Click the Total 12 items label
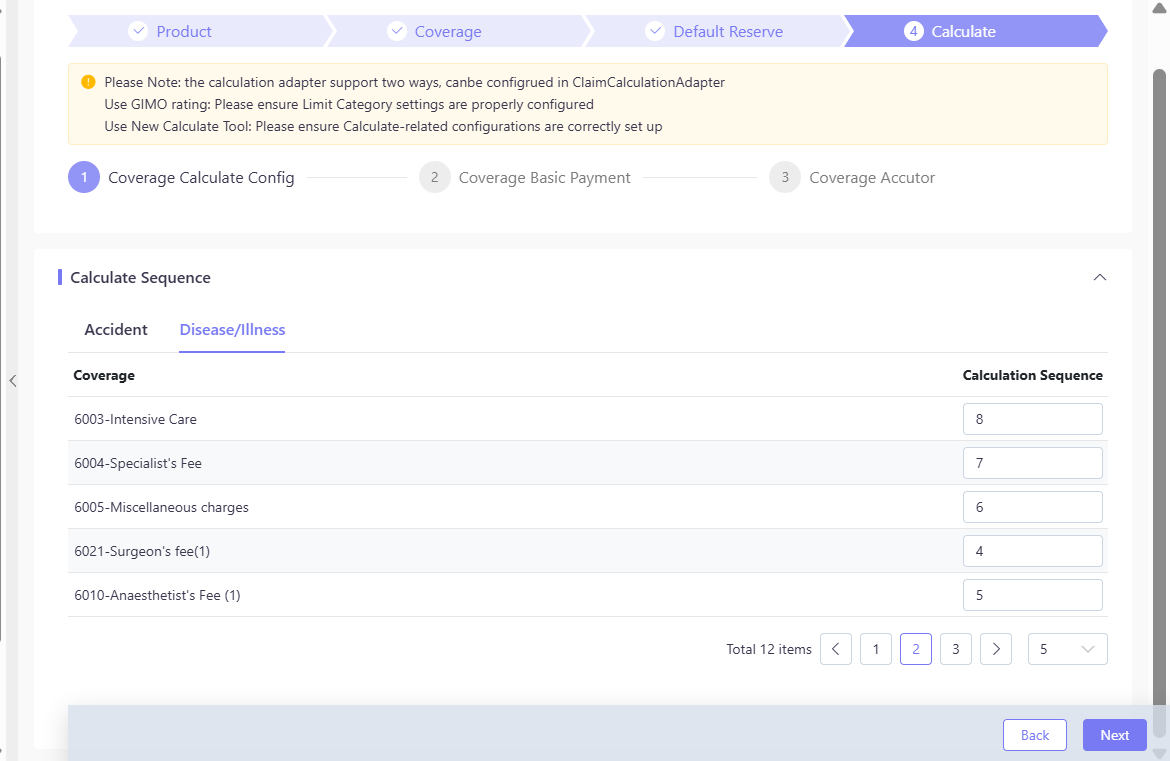 (769, 649)
